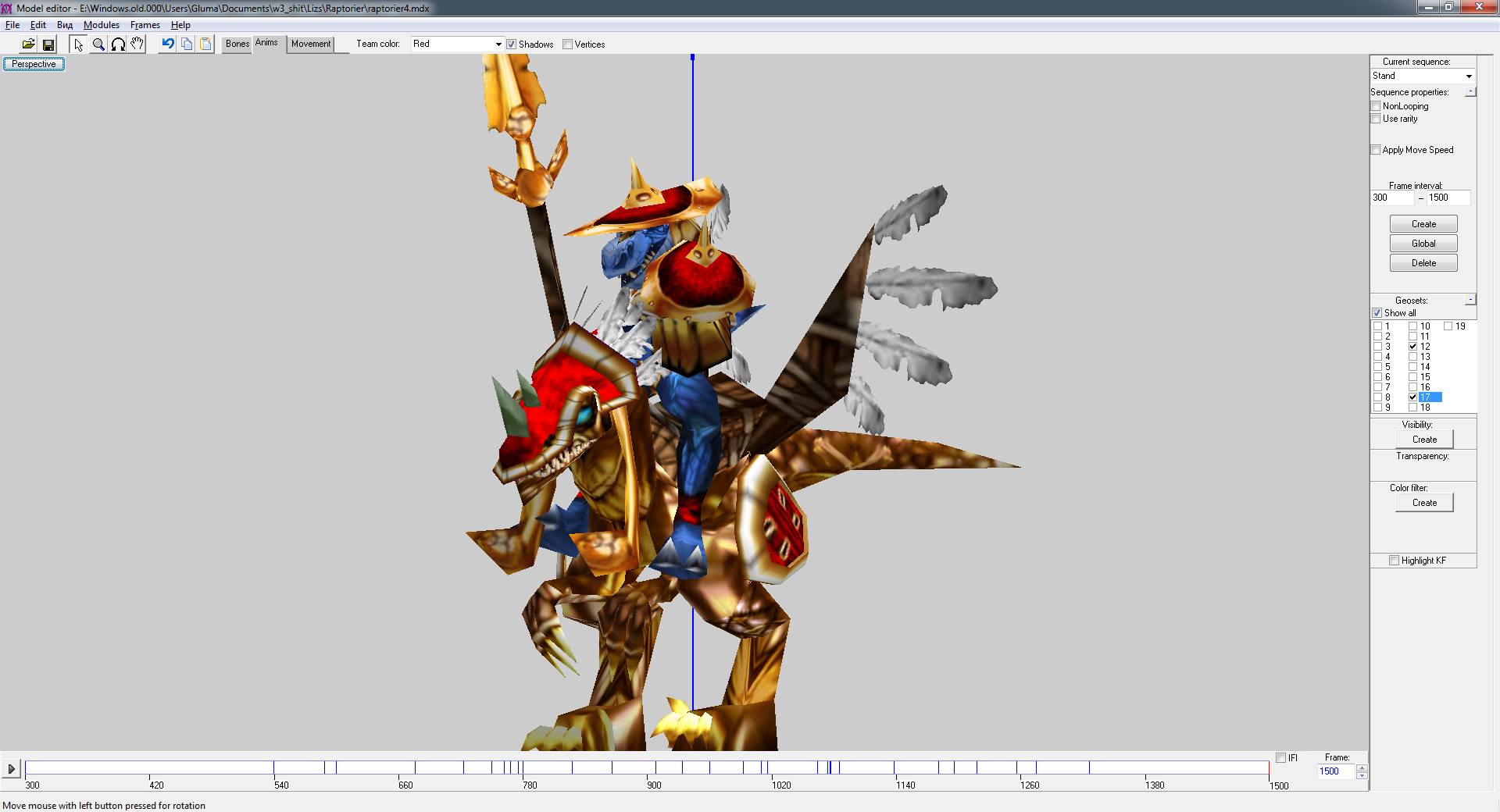Copy with the copy icon
Image resolution: width=1500 pixels, height=812 pixels.
tap(187, 44)
